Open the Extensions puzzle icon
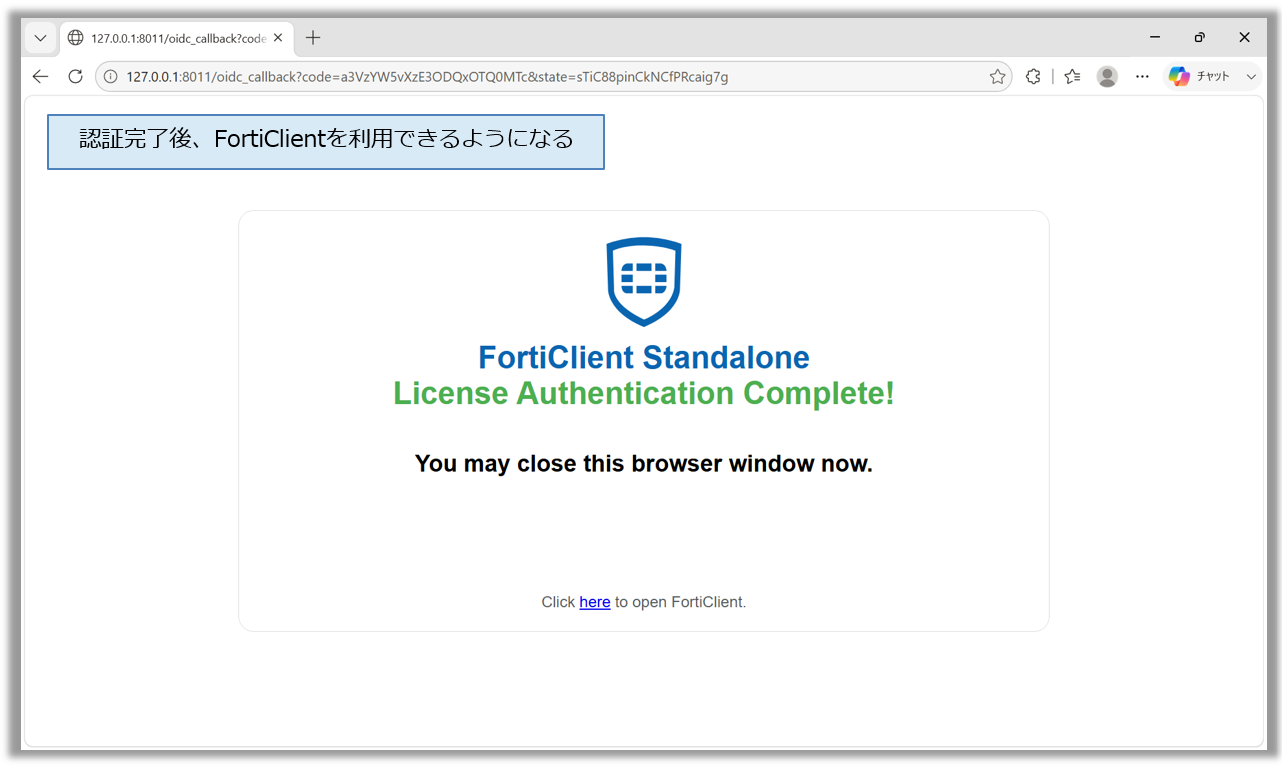Viewport: 1282px width, 768px height. (x=1033, y=77)
